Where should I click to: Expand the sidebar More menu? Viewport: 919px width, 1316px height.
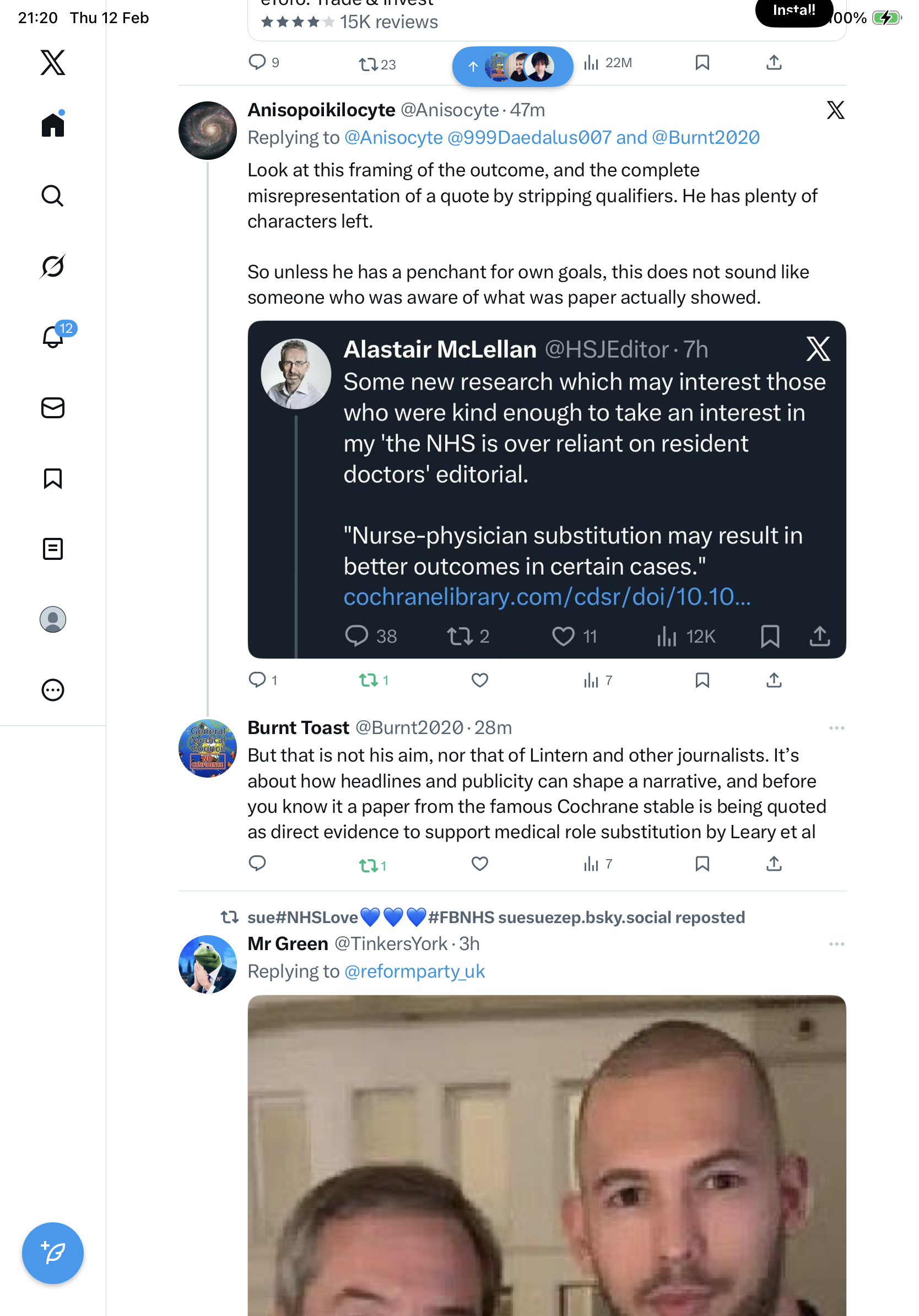pyautogui.click(x=53, y=689)
